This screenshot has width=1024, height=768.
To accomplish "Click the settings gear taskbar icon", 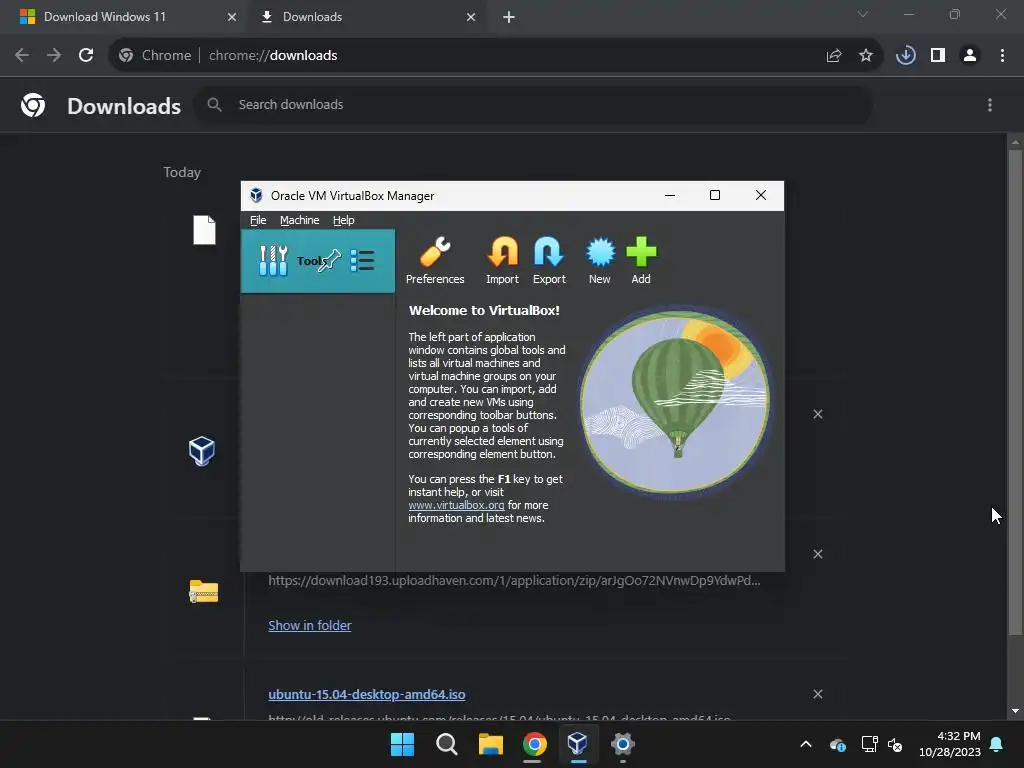I will click(622, 744).
